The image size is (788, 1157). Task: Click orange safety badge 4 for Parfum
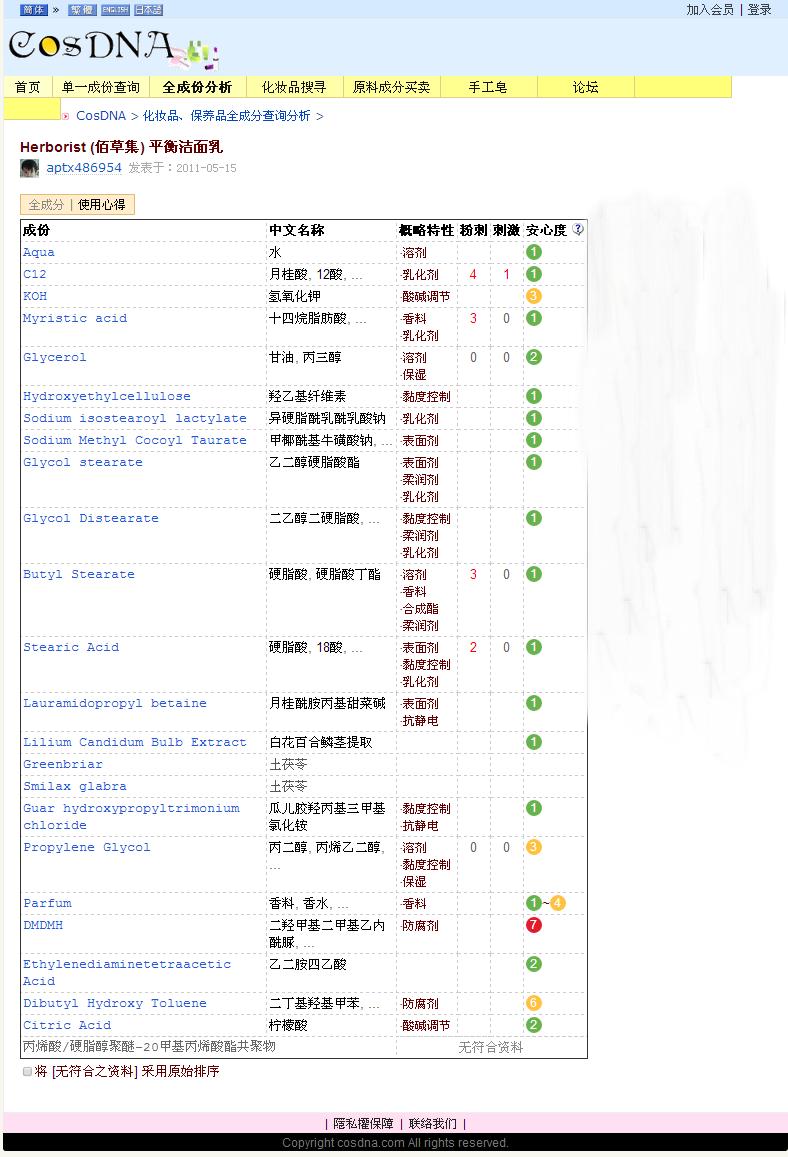click(x=558, y=903)
